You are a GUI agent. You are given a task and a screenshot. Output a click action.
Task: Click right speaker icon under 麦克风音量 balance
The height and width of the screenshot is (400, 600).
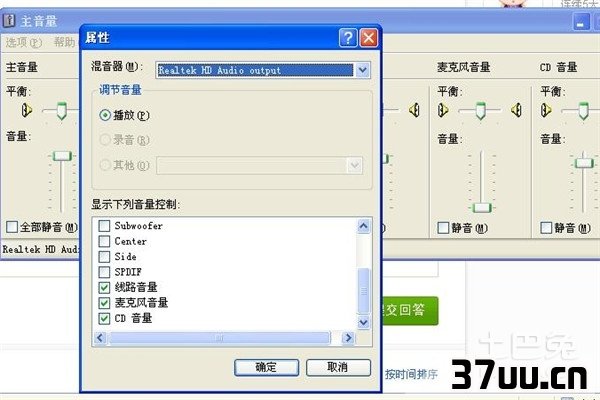516,110
